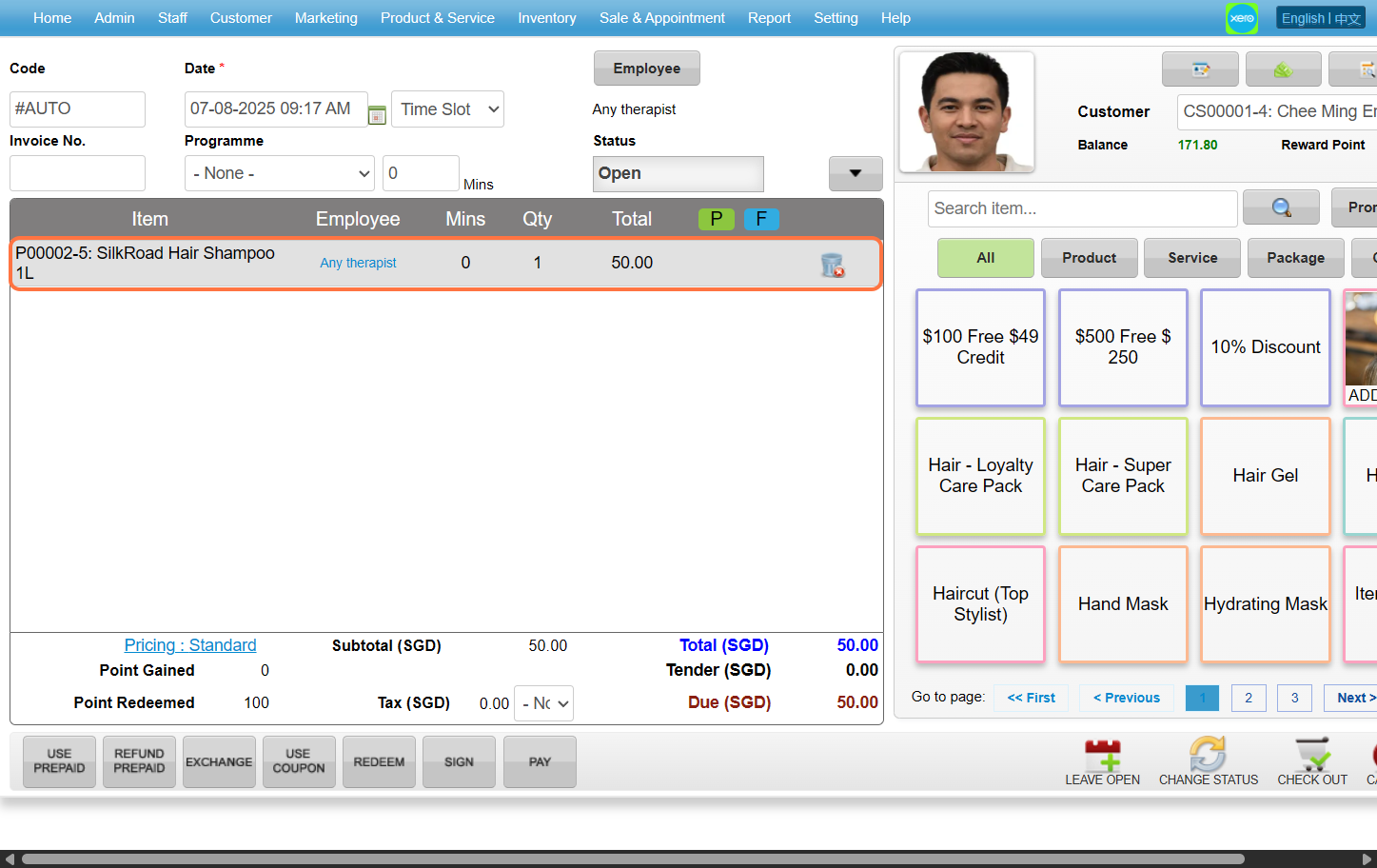Open the tax type dropdown
Viewport: 1377px width, 868px height.
543,703
